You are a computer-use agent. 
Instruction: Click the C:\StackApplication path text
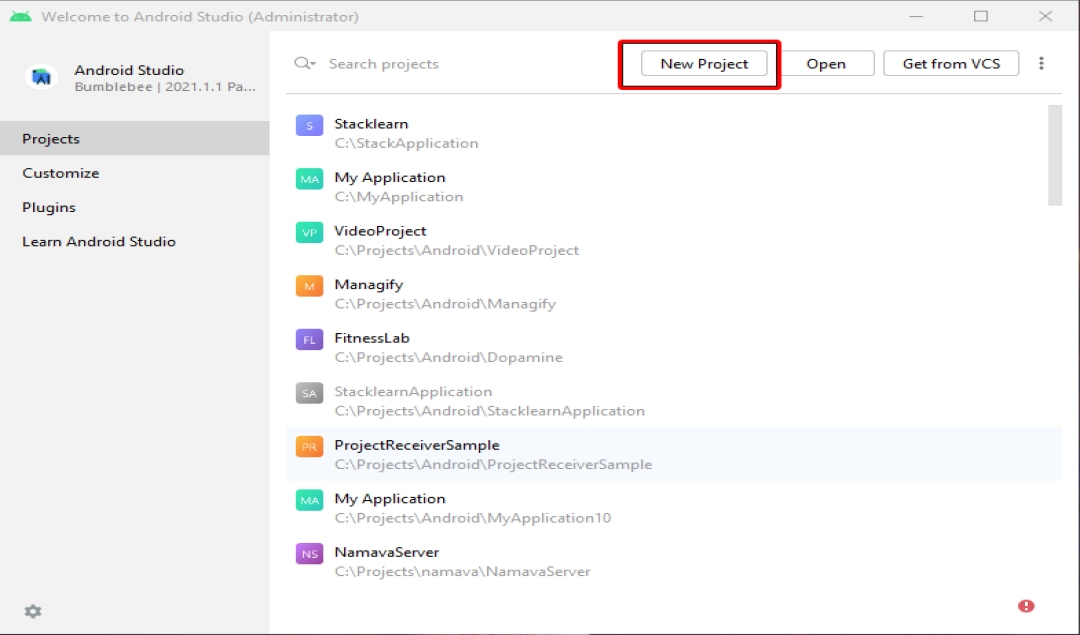coord(406,143)
